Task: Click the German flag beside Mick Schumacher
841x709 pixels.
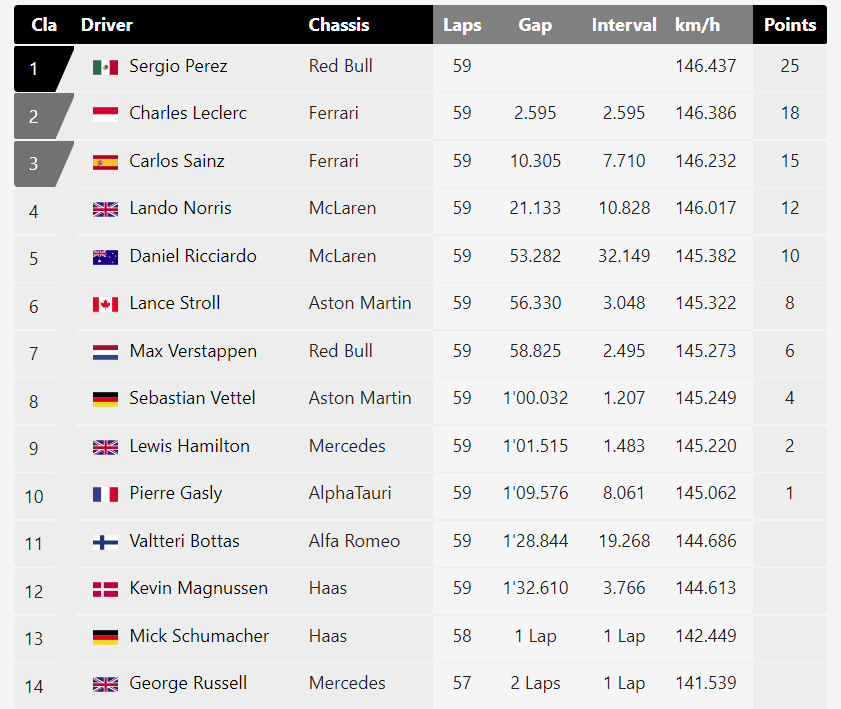Action: click(x=105, y=637)
